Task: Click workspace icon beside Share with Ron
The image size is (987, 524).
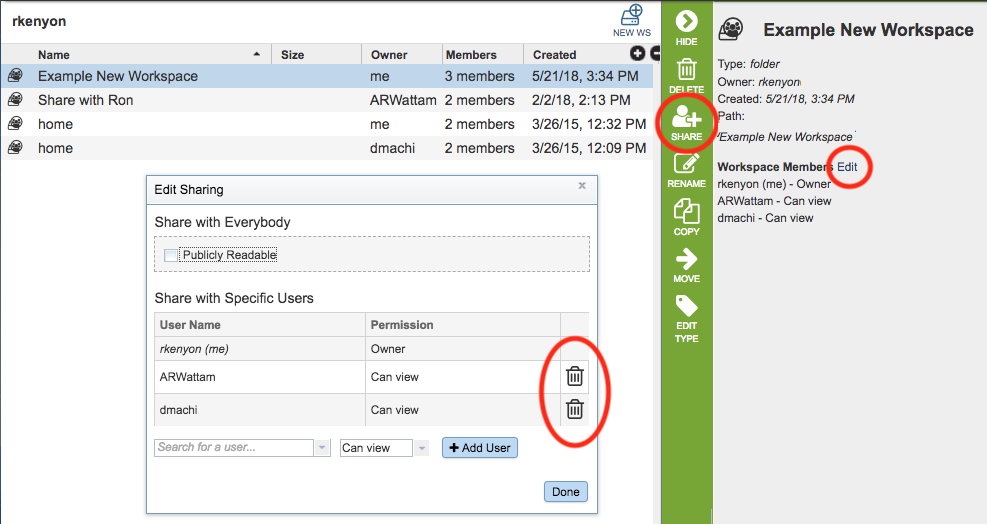Action: point(15,100)
